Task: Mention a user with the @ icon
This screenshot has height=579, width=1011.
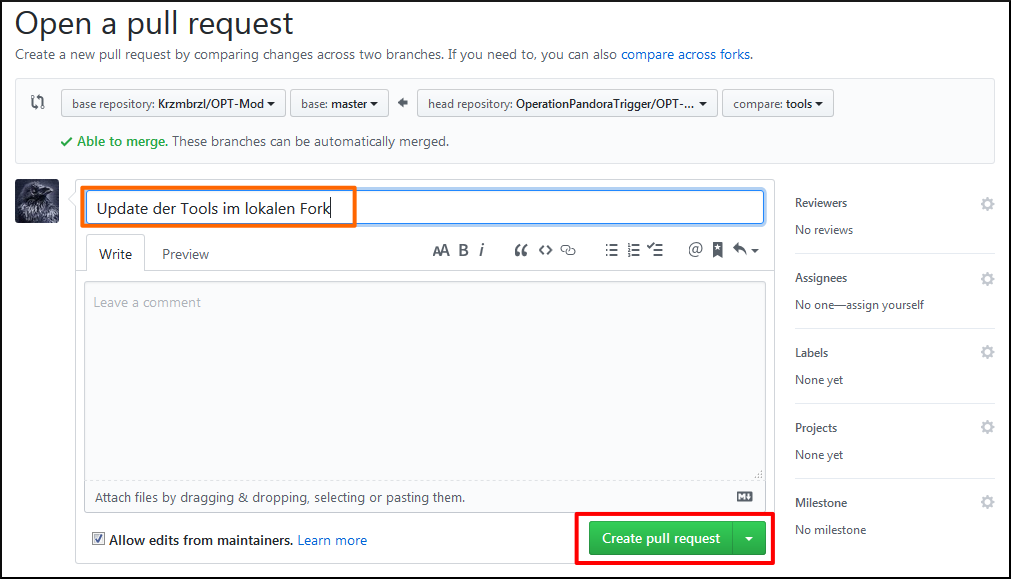Action: tap(695, 250)
